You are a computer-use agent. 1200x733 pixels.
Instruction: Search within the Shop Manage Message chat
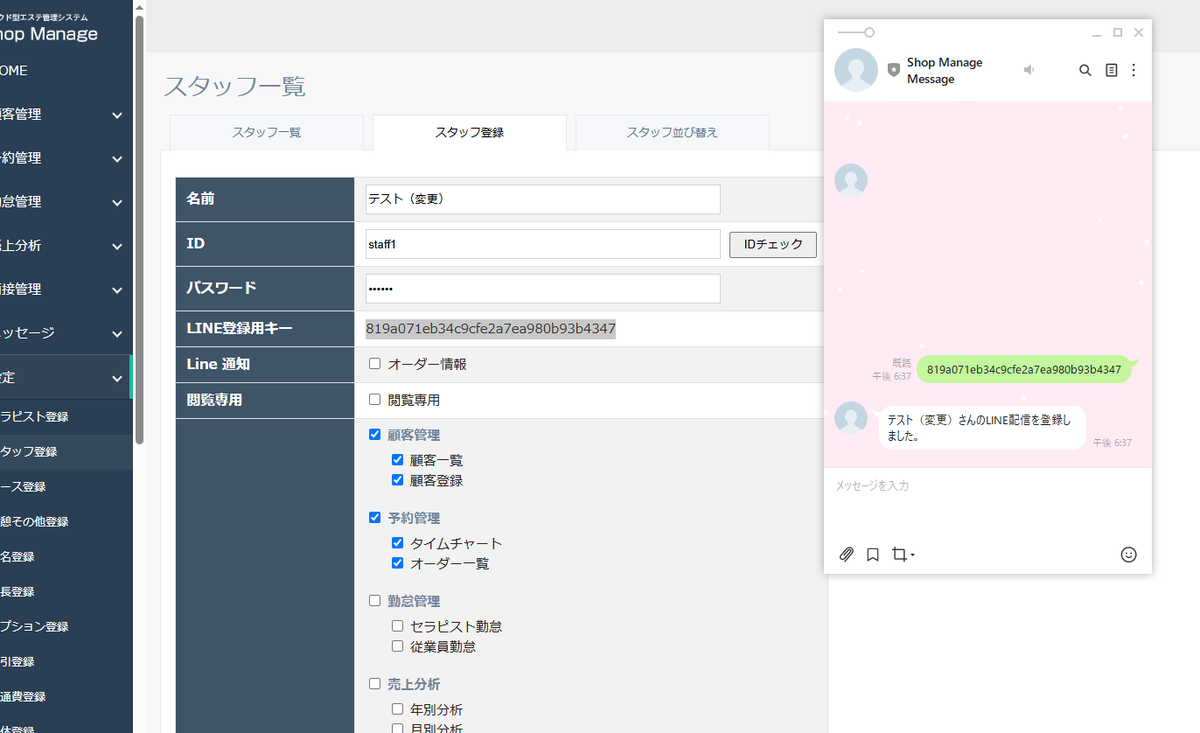point(1085,70)
